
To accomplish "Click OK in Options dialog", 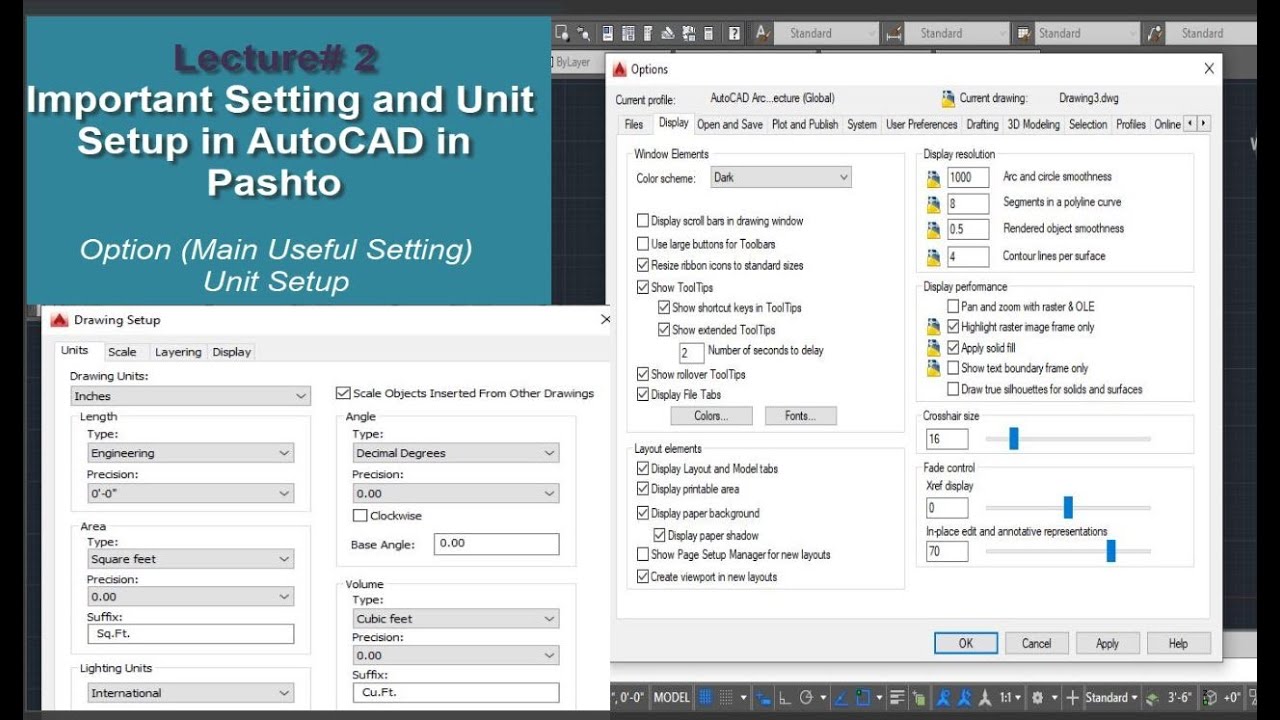I will [x=965, y=644].
